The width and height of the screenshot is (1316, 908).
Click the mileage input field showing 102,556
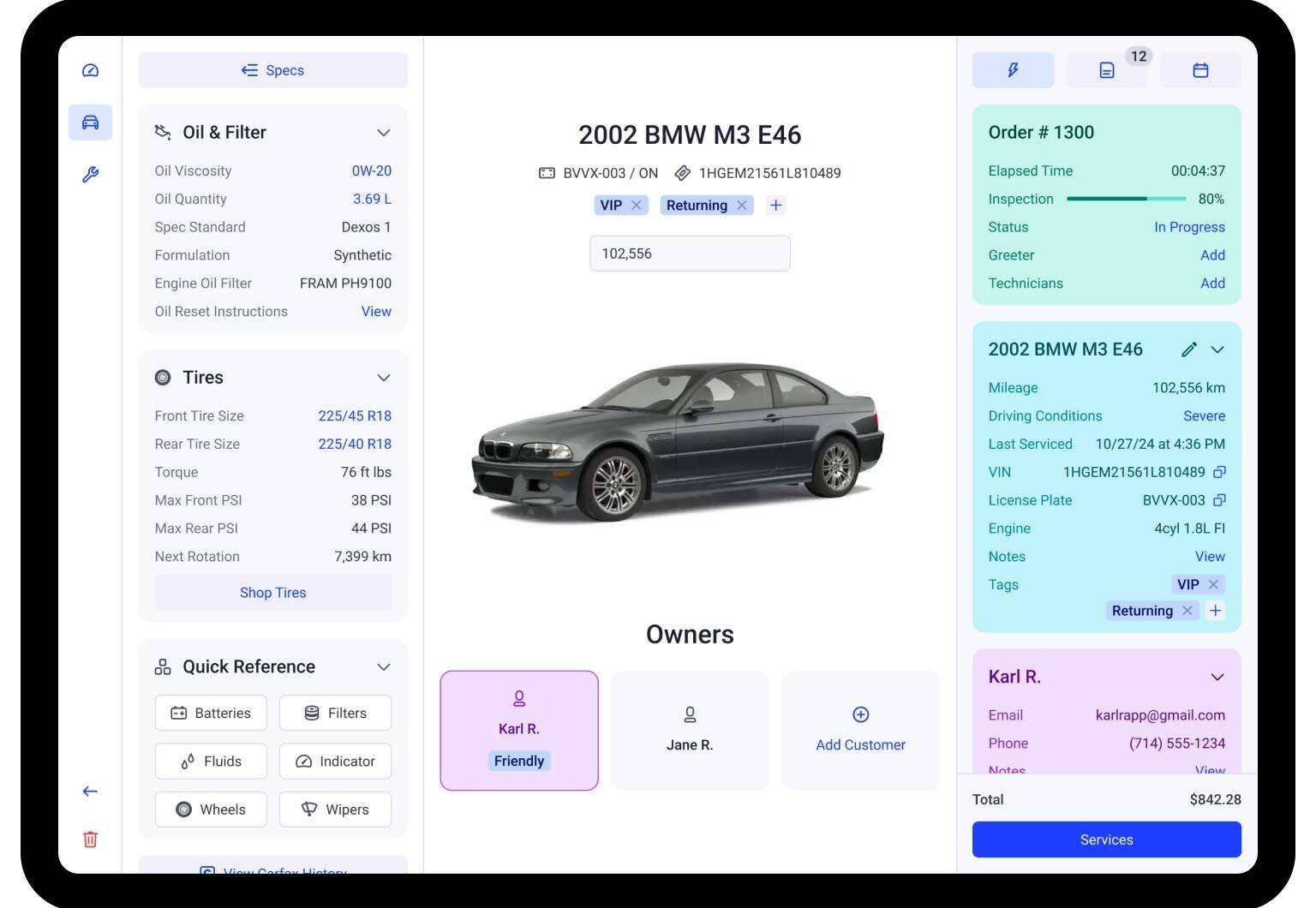point(690,253)
